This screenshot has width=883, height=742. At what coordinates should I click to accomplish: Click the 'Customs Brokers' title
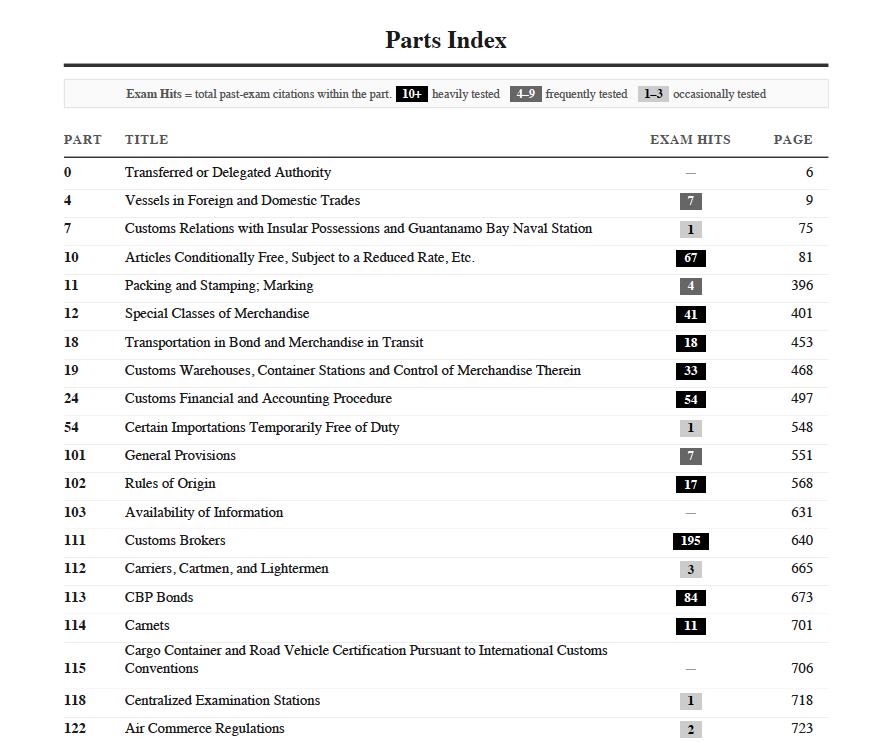175,540
